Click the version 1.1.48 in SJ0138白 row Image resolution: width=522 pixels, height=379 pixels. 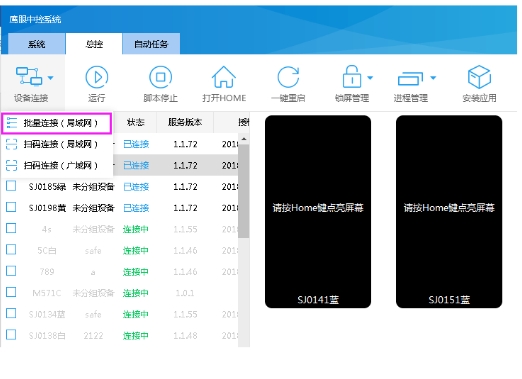tap(185, 336)
